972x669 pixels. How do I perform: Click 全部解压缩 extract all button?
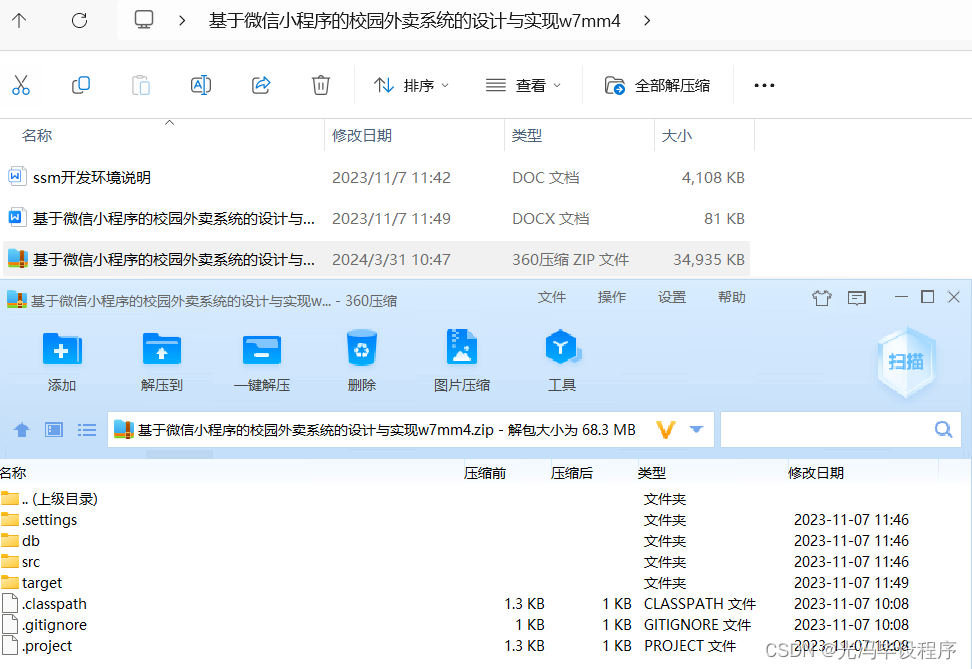(657, 86)
